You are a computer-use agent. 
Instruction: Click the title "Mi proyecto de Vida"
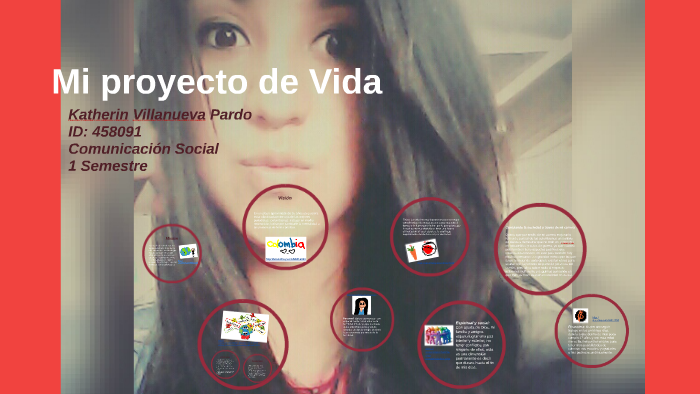click(x=217, y=82)
